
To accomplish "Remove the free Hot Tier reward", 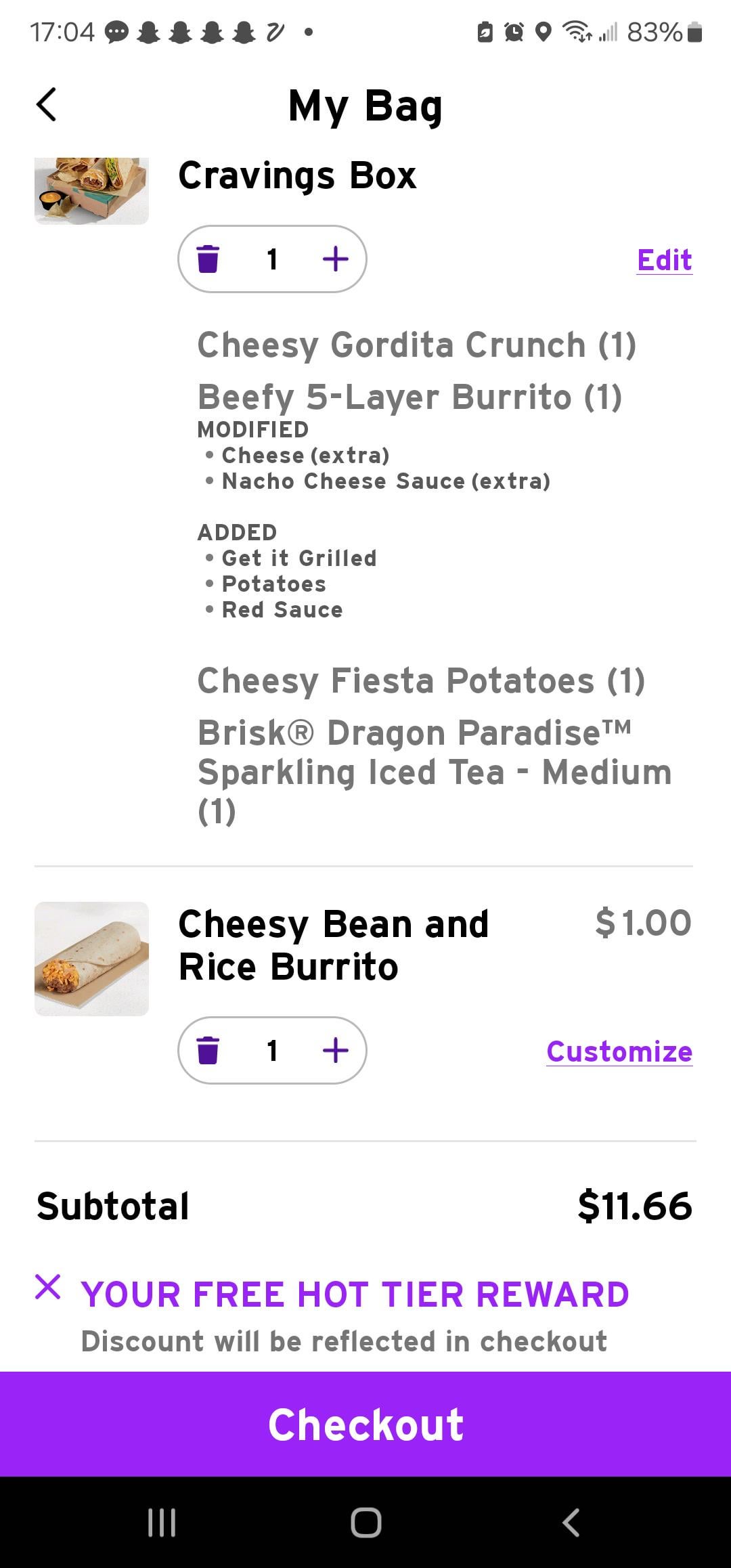I will tap(48, 1287).
